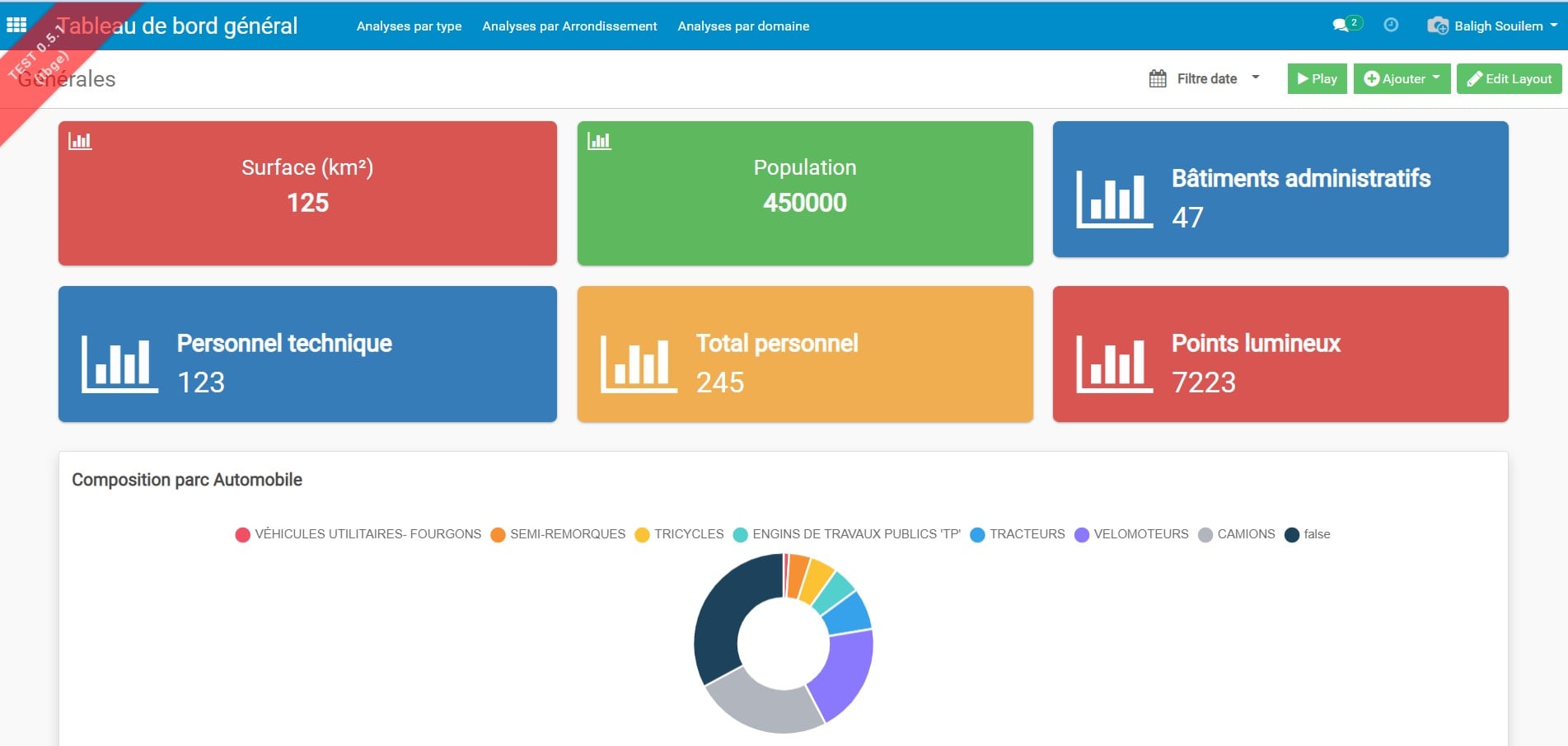Click the Edit Layout button

pyautogui.click(x=1509, y=78)
